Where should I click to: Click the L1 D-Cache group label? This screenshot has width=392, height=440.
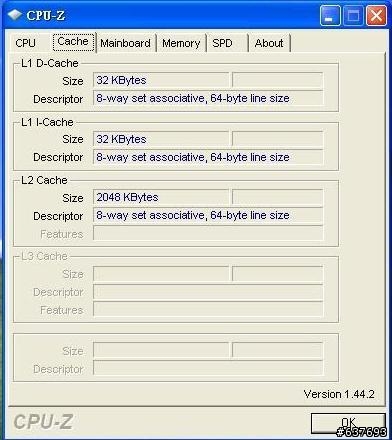click(x=50, y=63)
